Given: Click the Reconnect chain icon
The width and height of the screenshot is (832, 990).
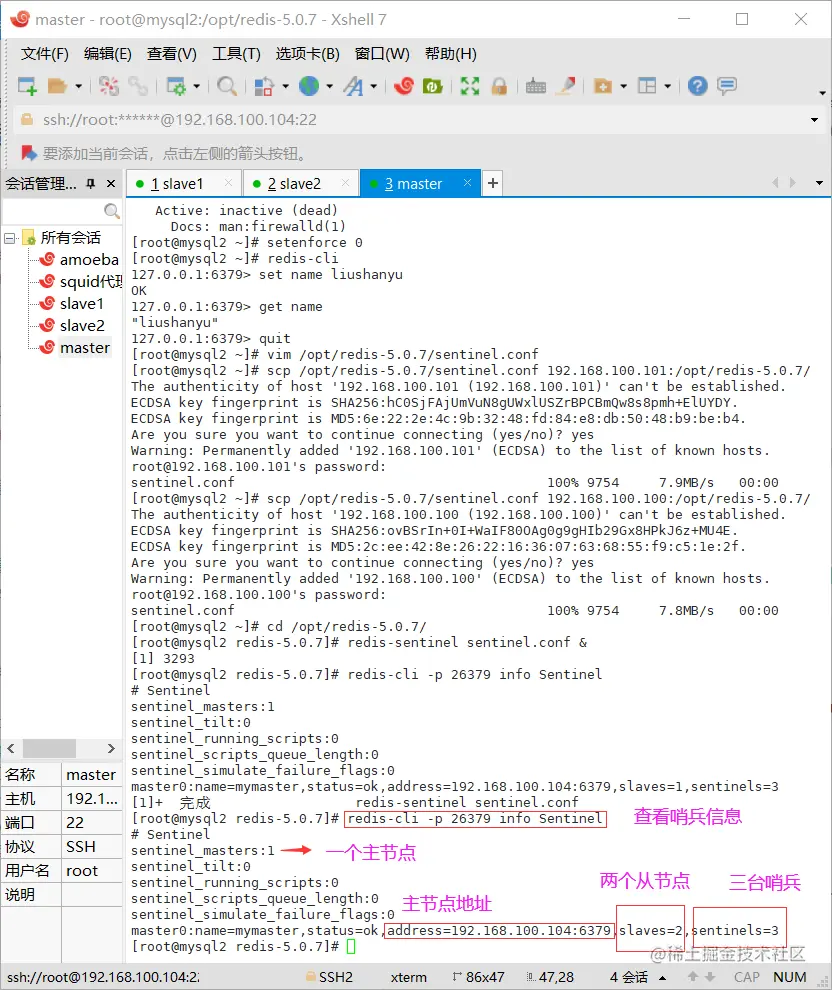Looking at the screenshot, I should (138, 86).
